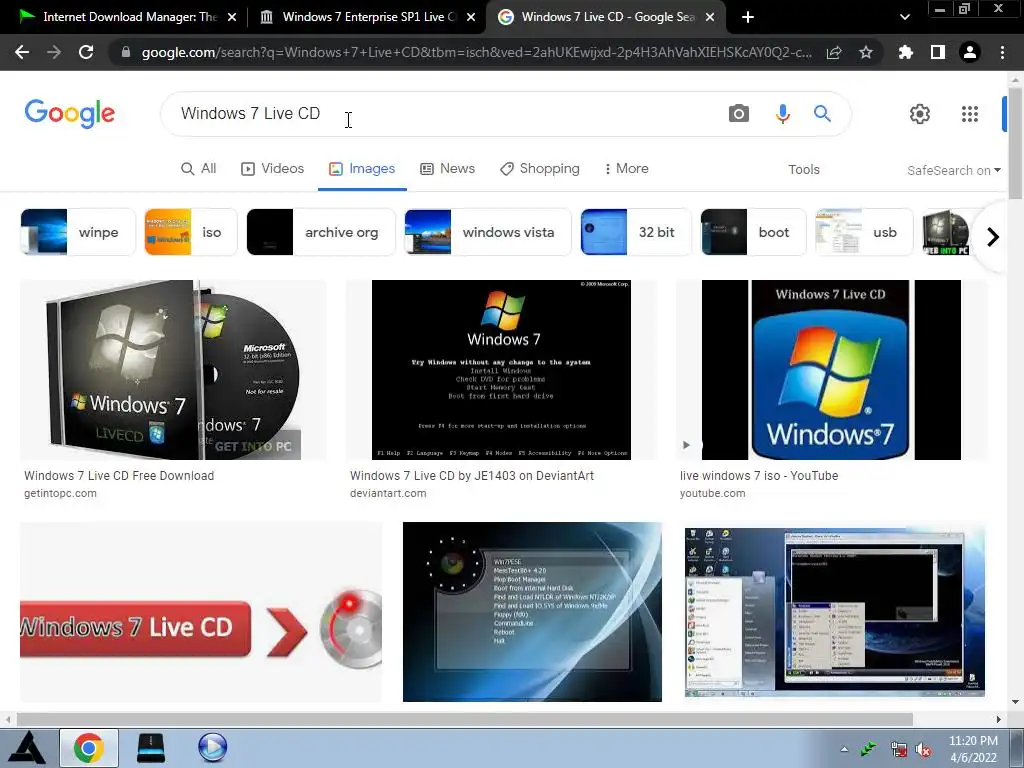Open the DeviantArt boot menu thumbnail
Image resolution: width=1024 pixels, height=768 pixels.
[x=501, y=370]
